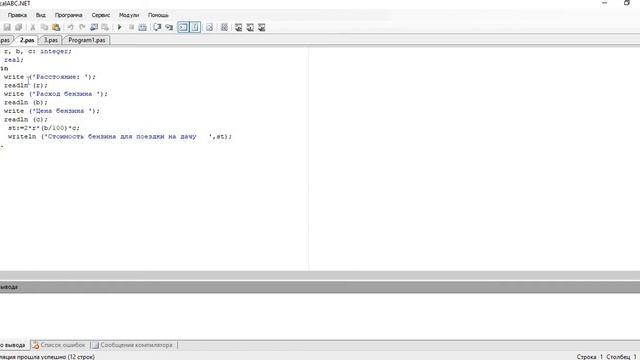Click the Список ошибок tab warning icon
The width and height of the screenshot is (640, 360).
[x=36, y=345]
